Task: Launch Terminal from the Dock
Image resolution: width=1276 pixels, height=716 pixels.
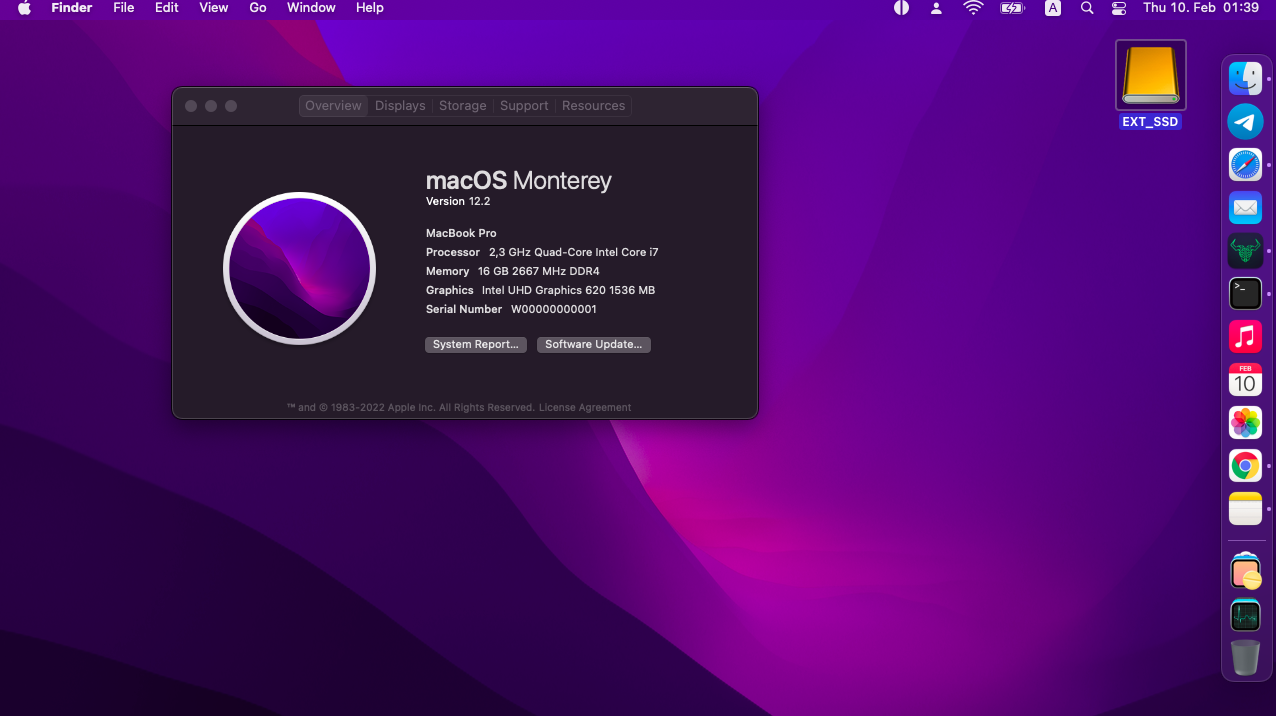Action: pos(1245,293)
